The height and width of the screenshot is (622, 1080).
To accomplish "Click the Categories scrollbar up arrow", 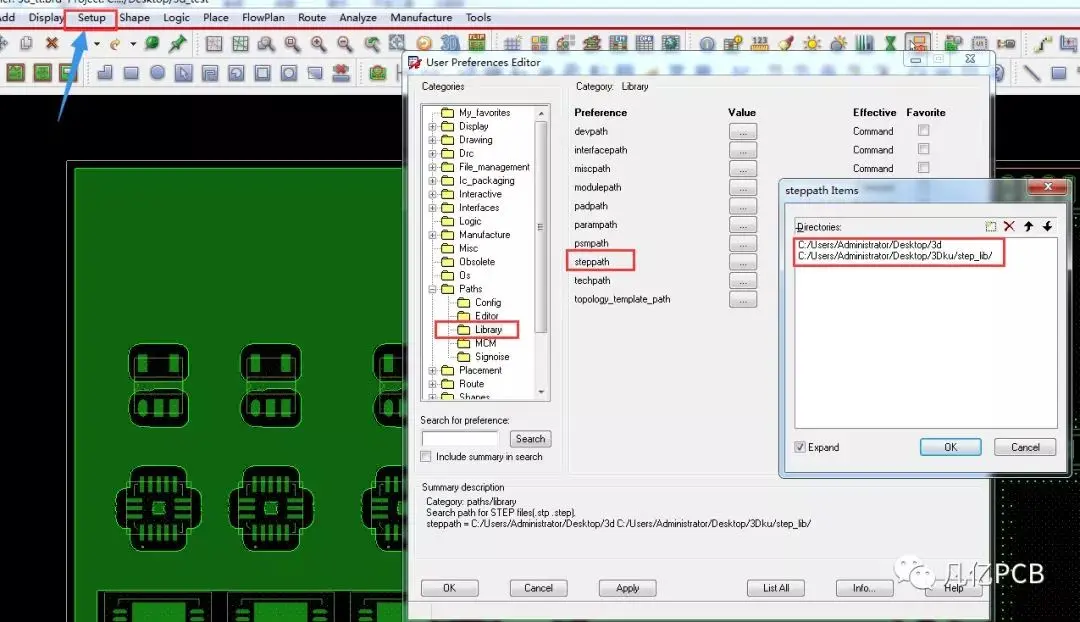I will (541, 113).
